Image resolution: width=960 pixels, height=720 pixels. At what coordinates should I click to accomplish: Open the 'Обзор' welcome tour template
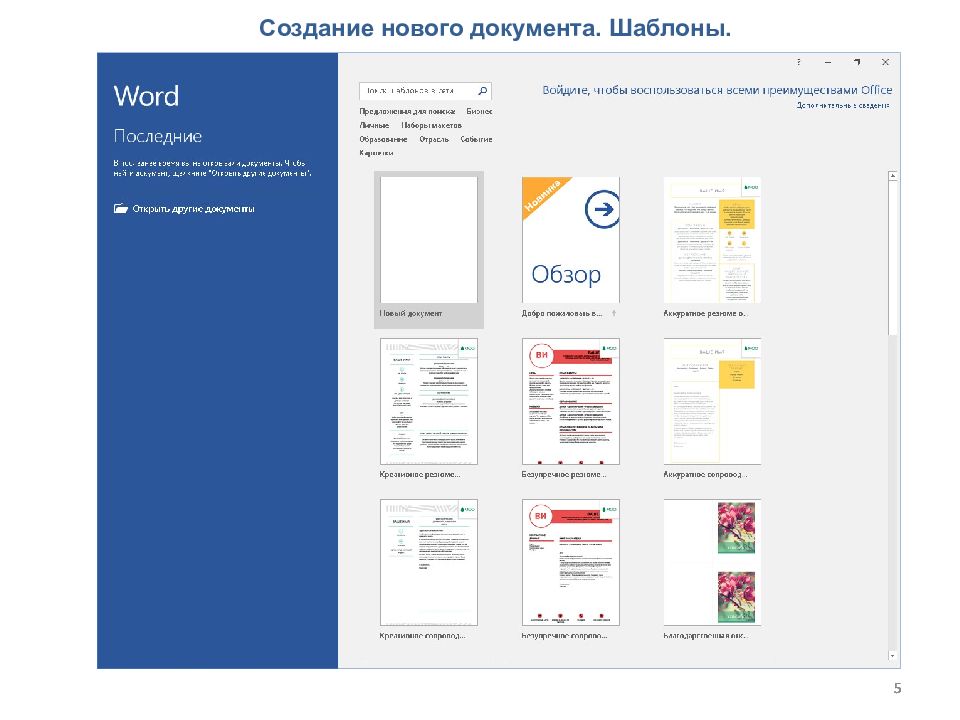(571, 240)
